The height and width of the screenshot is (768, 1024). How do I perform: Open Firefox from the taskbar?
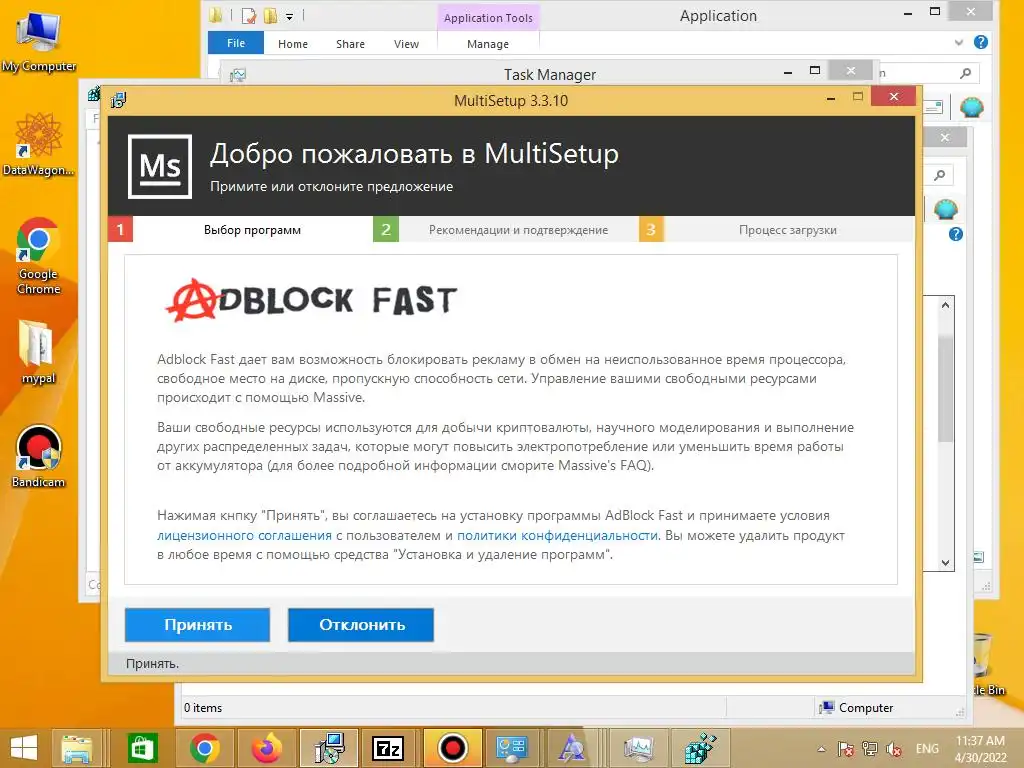point(266,748)
